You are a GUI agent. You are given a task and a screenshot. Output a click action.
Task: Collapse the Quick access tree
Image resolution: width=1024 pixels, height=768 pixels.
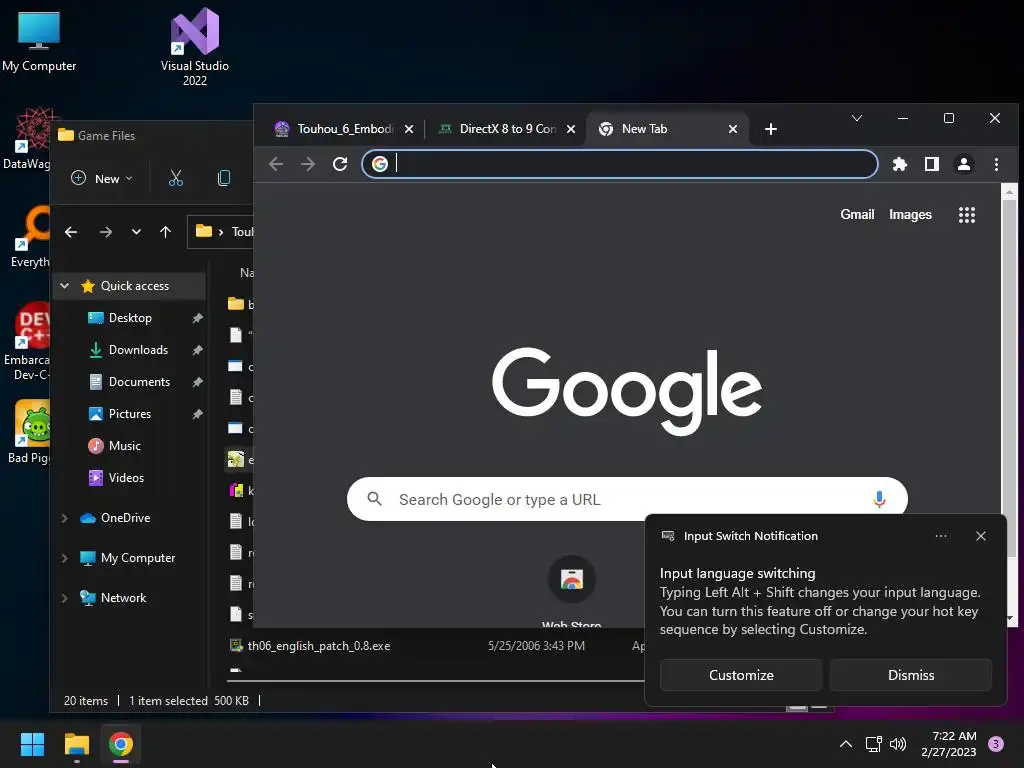tap(65, 286)
